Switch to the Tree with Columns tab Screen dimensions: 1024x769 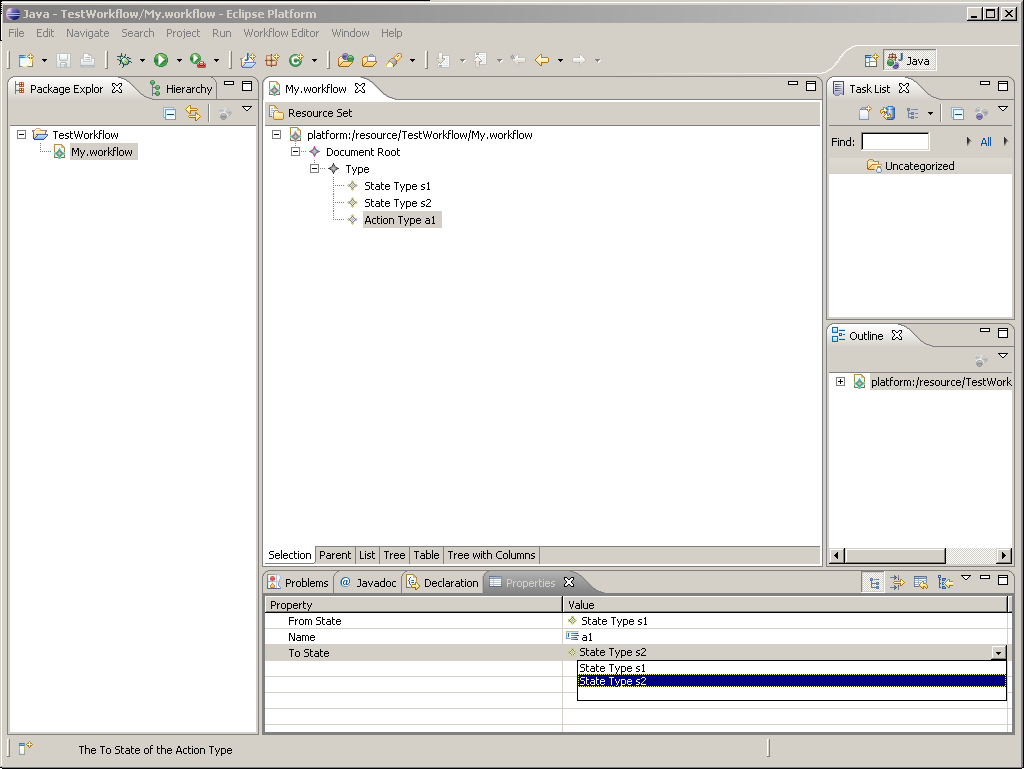coord(491,555)
